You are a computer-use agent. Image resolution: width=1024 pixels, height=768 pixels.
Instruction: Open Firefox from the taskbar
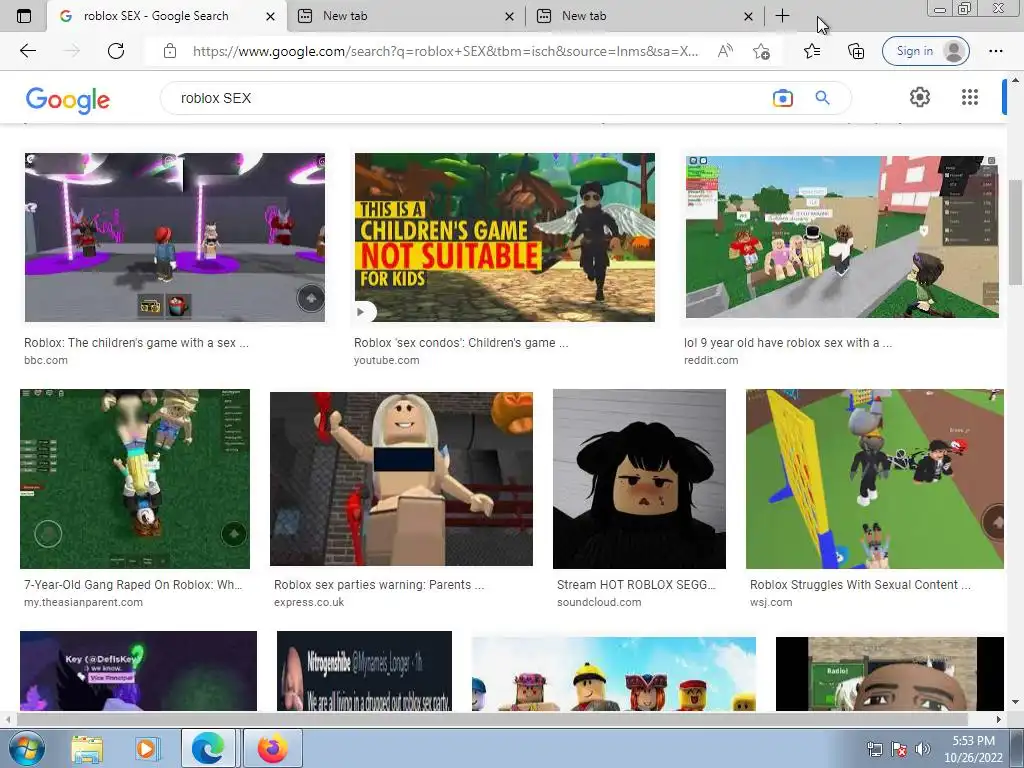point(273,748)
